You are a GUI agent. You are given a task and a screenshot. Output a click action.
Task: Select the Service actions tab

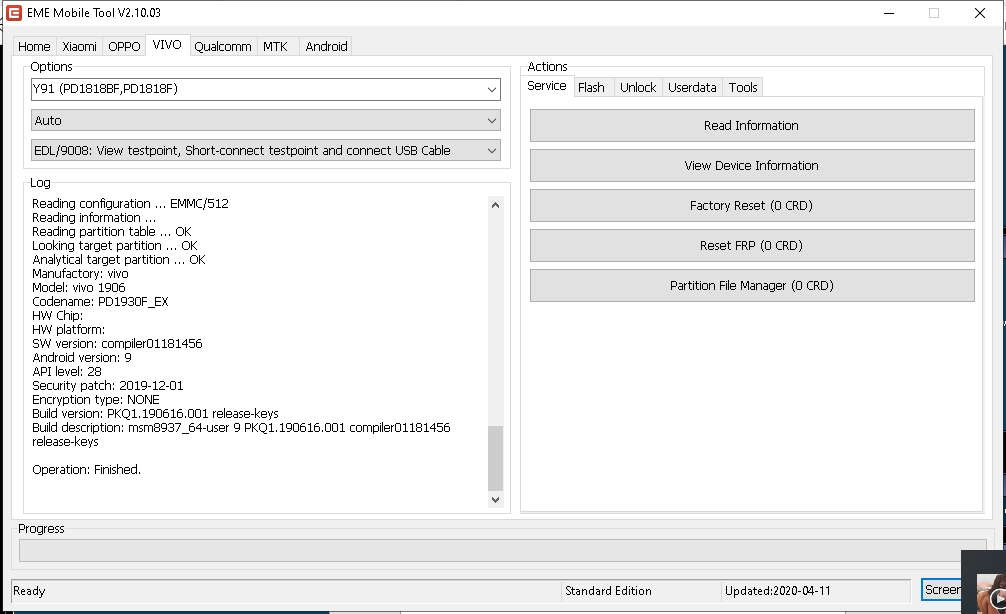click(547, 86)
